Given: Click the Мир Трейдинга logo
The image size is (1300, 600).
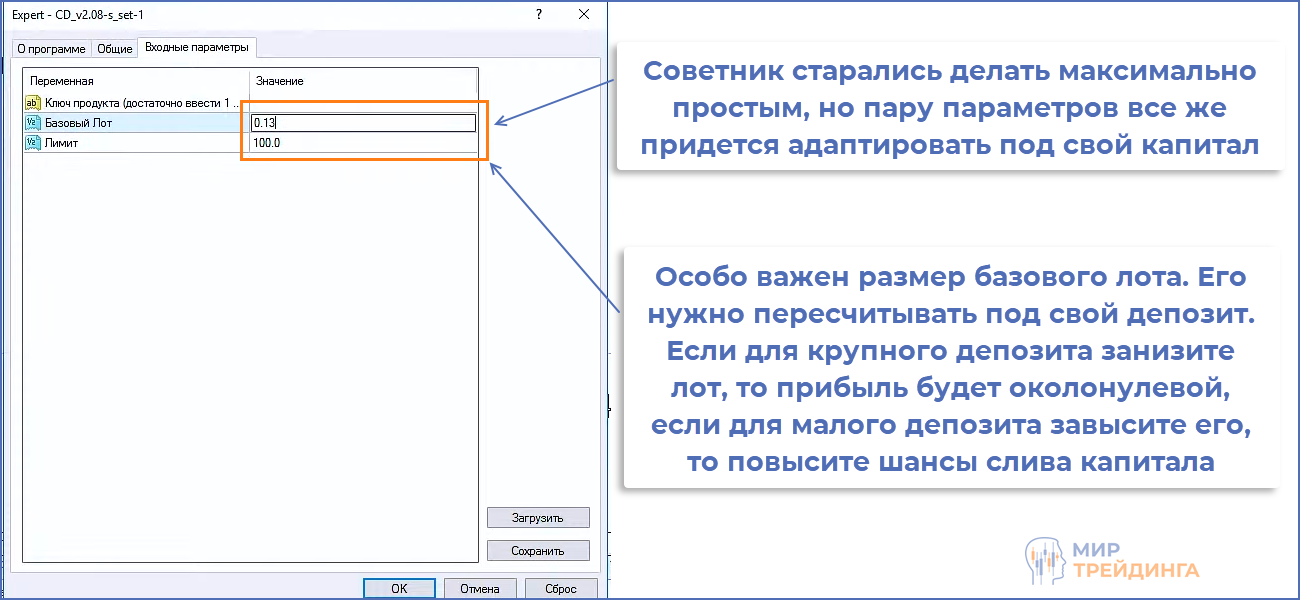Looking at the screenshot, I should pos(1112,561).
